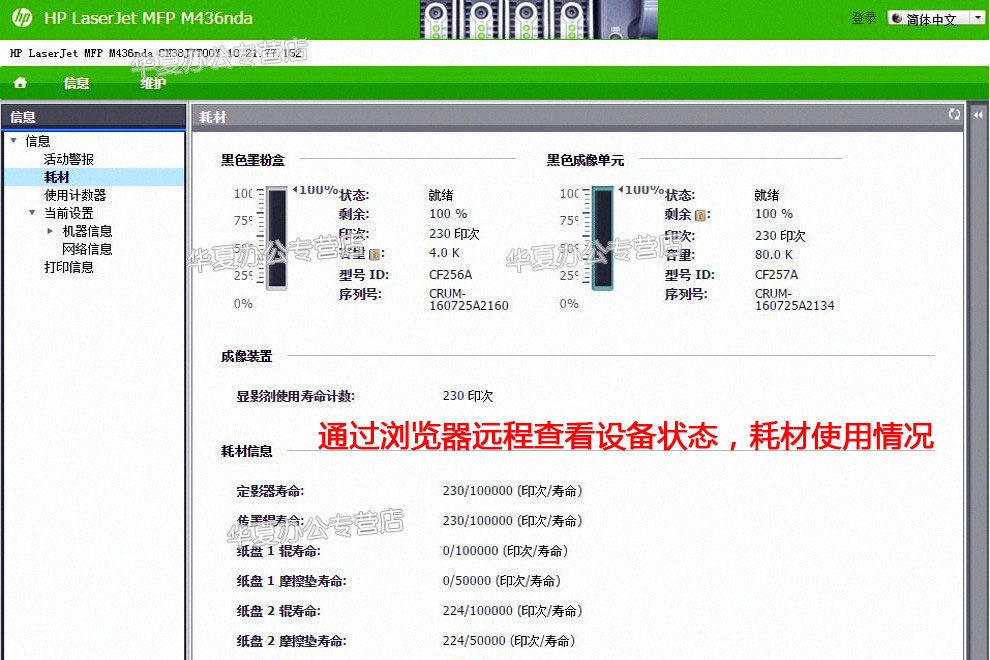Collapse the 当前设置 tree node
990x660 pixels.
tap(32, 213)
